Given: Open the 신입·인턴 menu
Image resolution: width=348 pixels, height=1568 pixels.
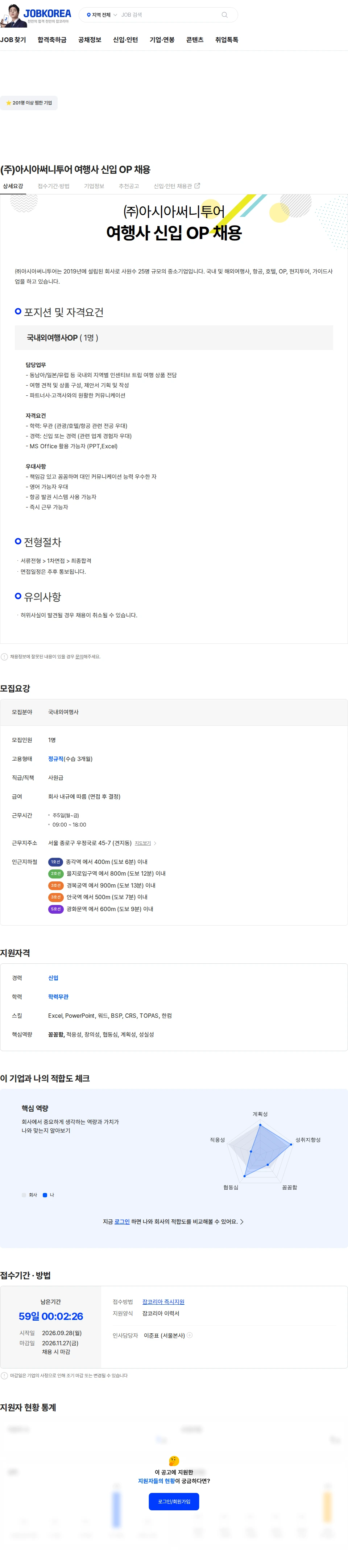Looking at the screenshot, I should click(125, 40).
